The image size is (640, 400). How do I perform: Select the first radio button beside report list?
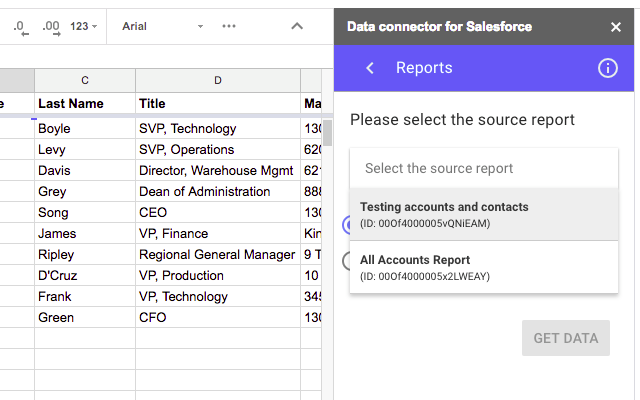[347, 225]
